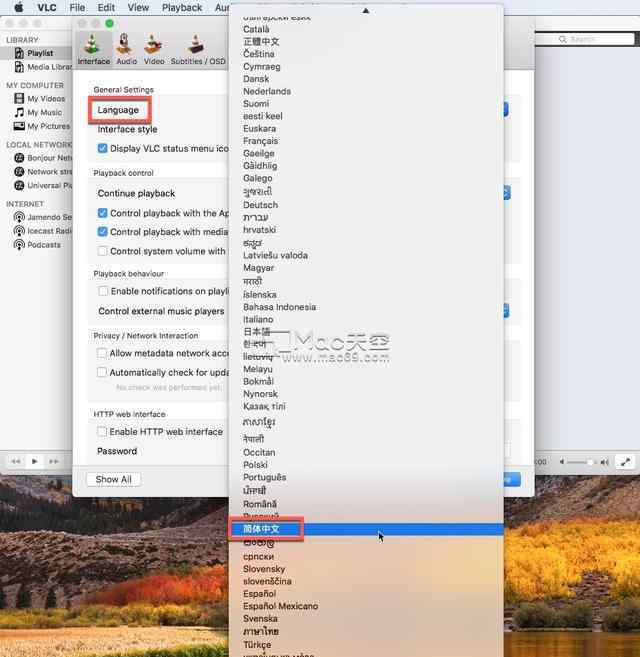Open Podcasts in the sidebar
The image size is (640, 657).
point(38,245)
